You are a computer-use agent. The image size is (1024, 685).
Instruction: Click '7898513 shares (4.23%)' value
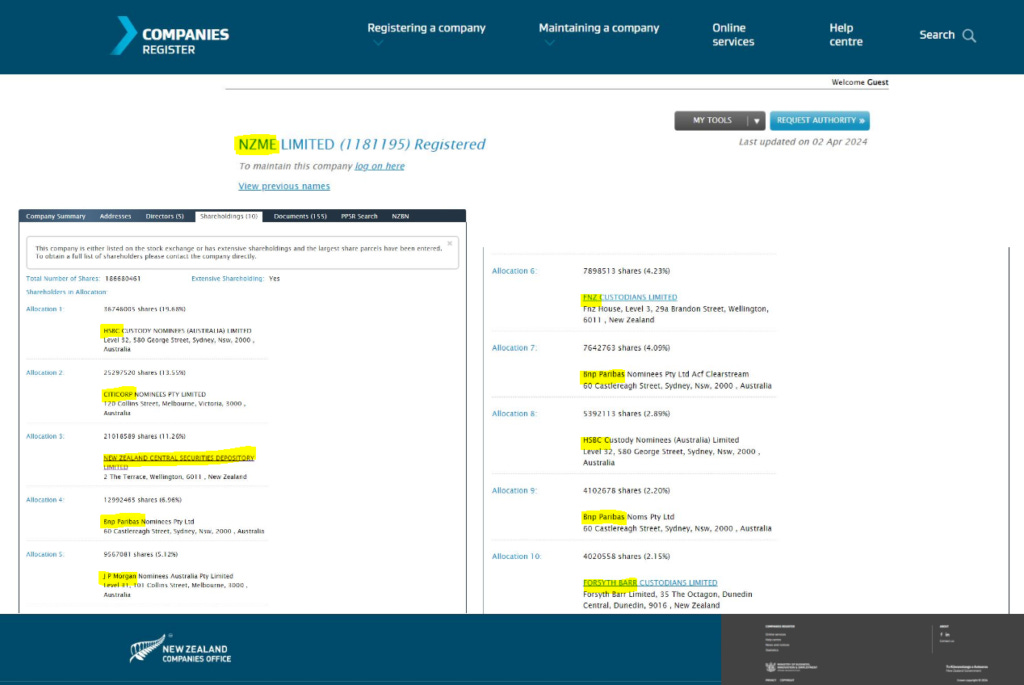pos(626,271)
